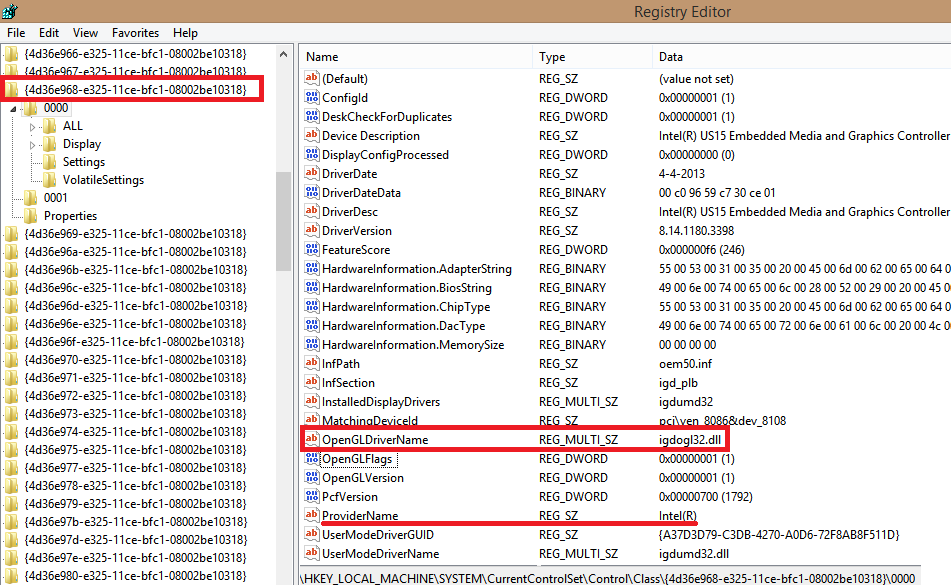Click the tree pane vertical scrollbar thumb
Viewport: 951px width, 585px height.
tap(283, 221)
